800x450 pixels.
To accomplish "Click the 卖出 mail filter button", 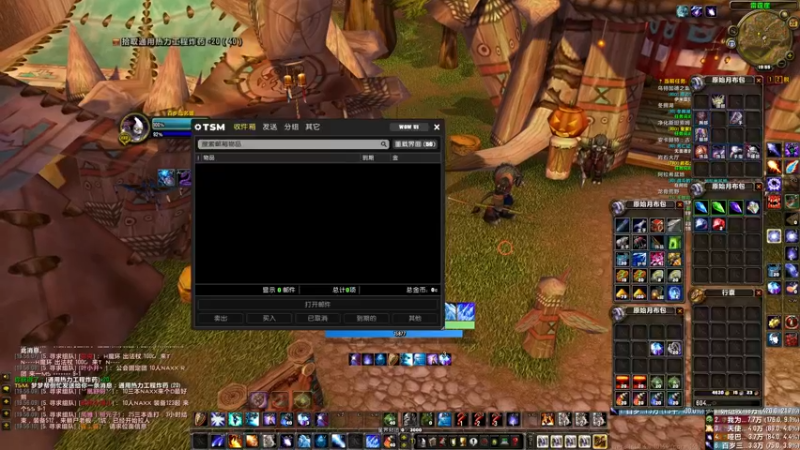I will tap(220, 318).
